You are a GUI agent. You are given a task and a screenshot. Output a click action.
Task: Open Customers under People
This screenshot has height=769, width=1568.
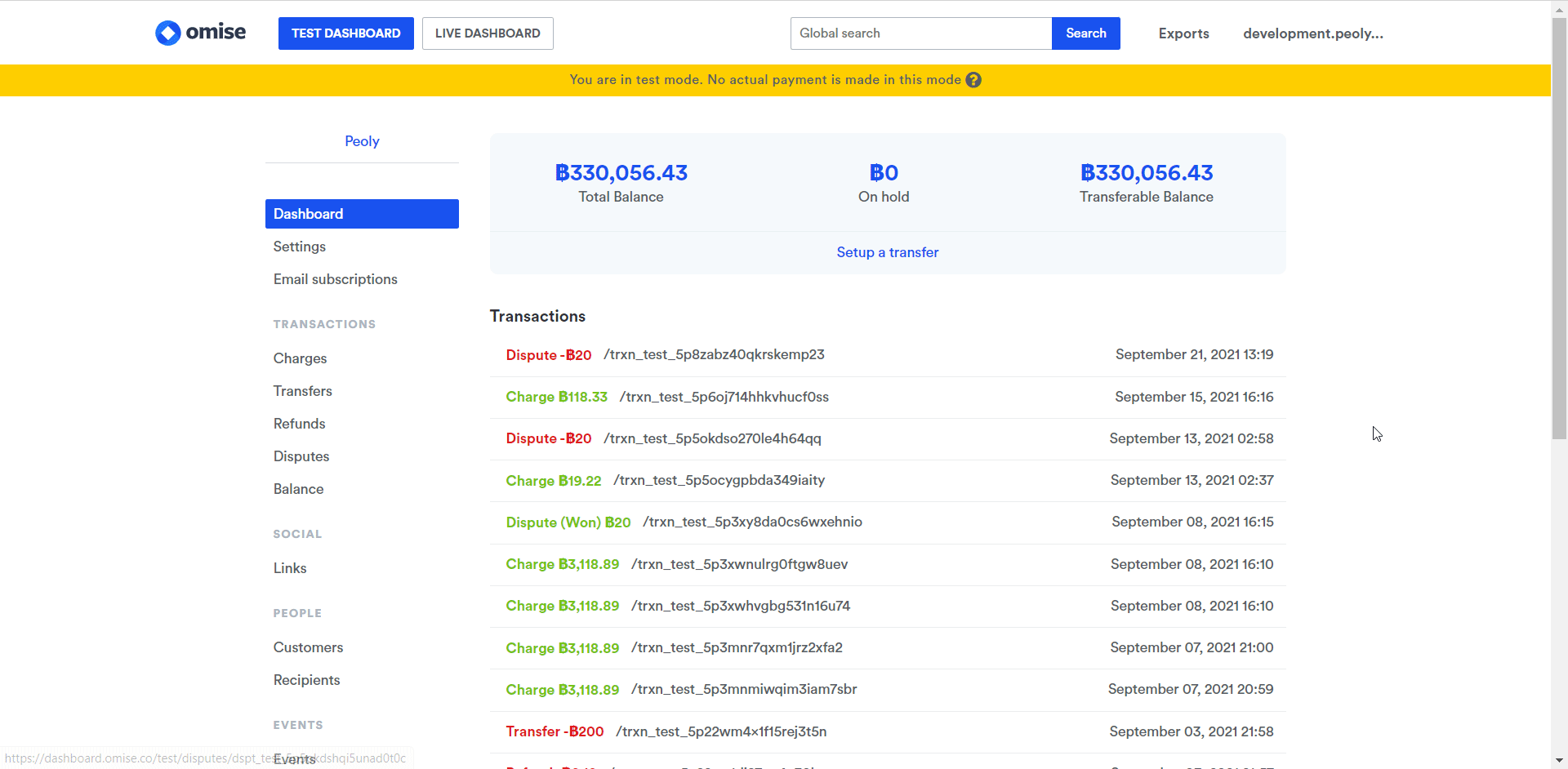point(309,647)
